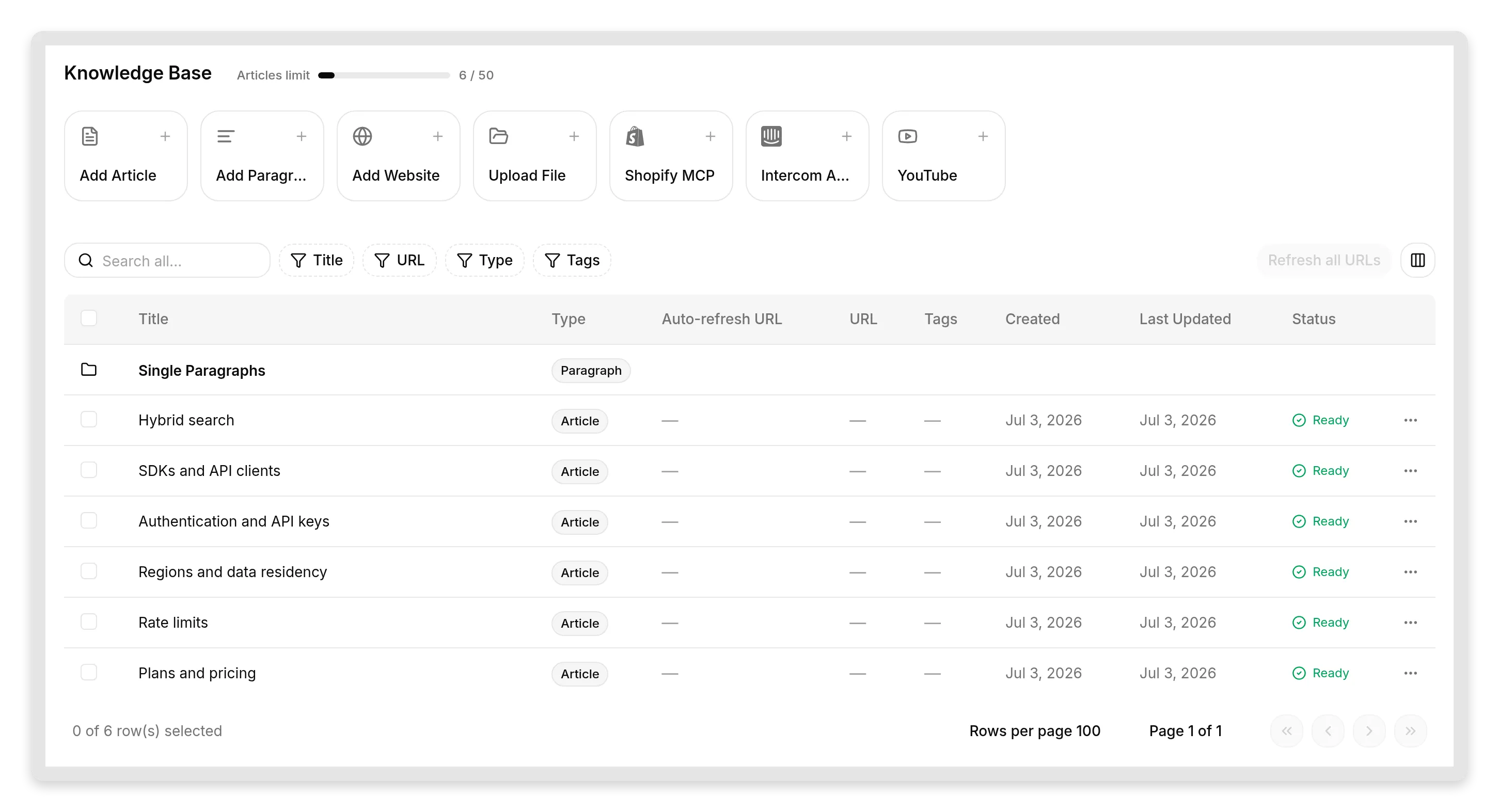
Task: Click the search magnifier icon
Action: point(86,261)
